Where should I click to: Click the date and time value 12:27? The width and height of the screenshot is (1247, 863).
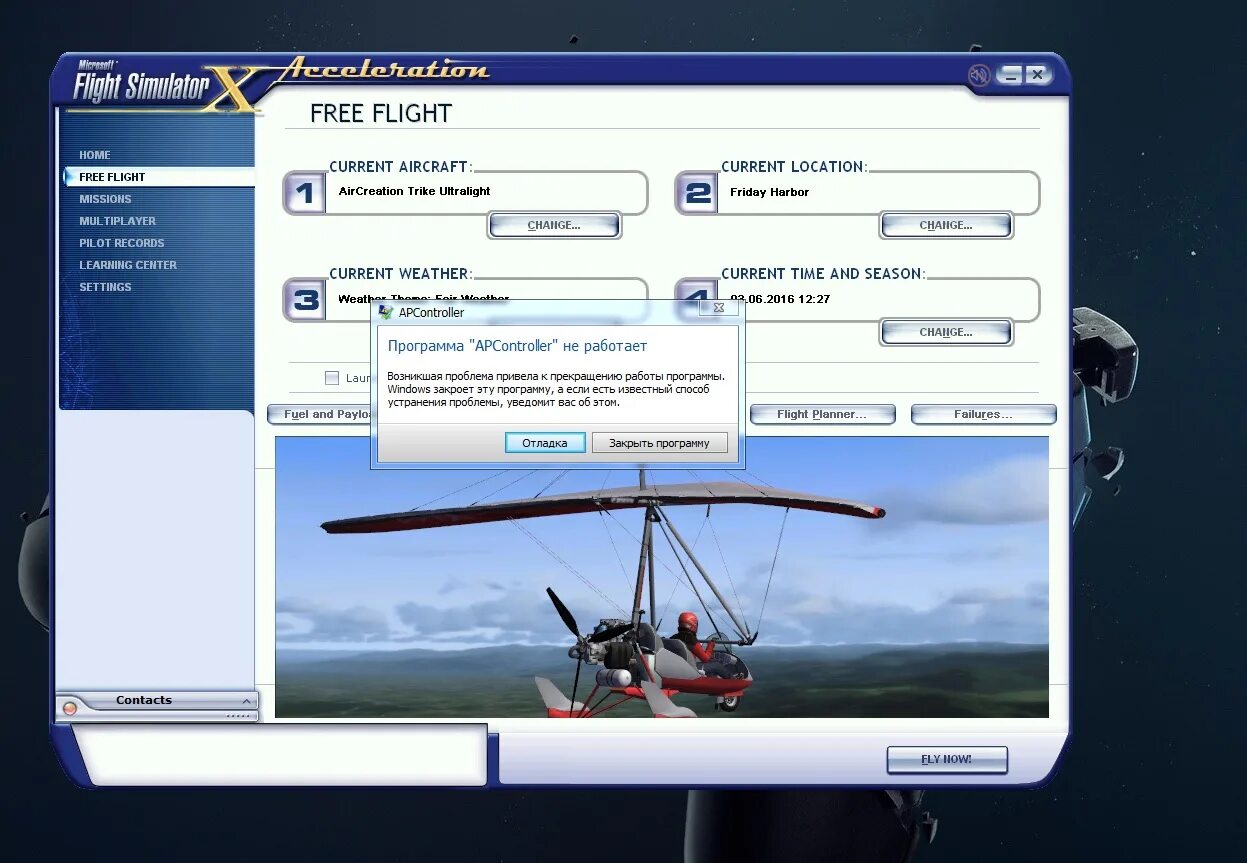780,299
